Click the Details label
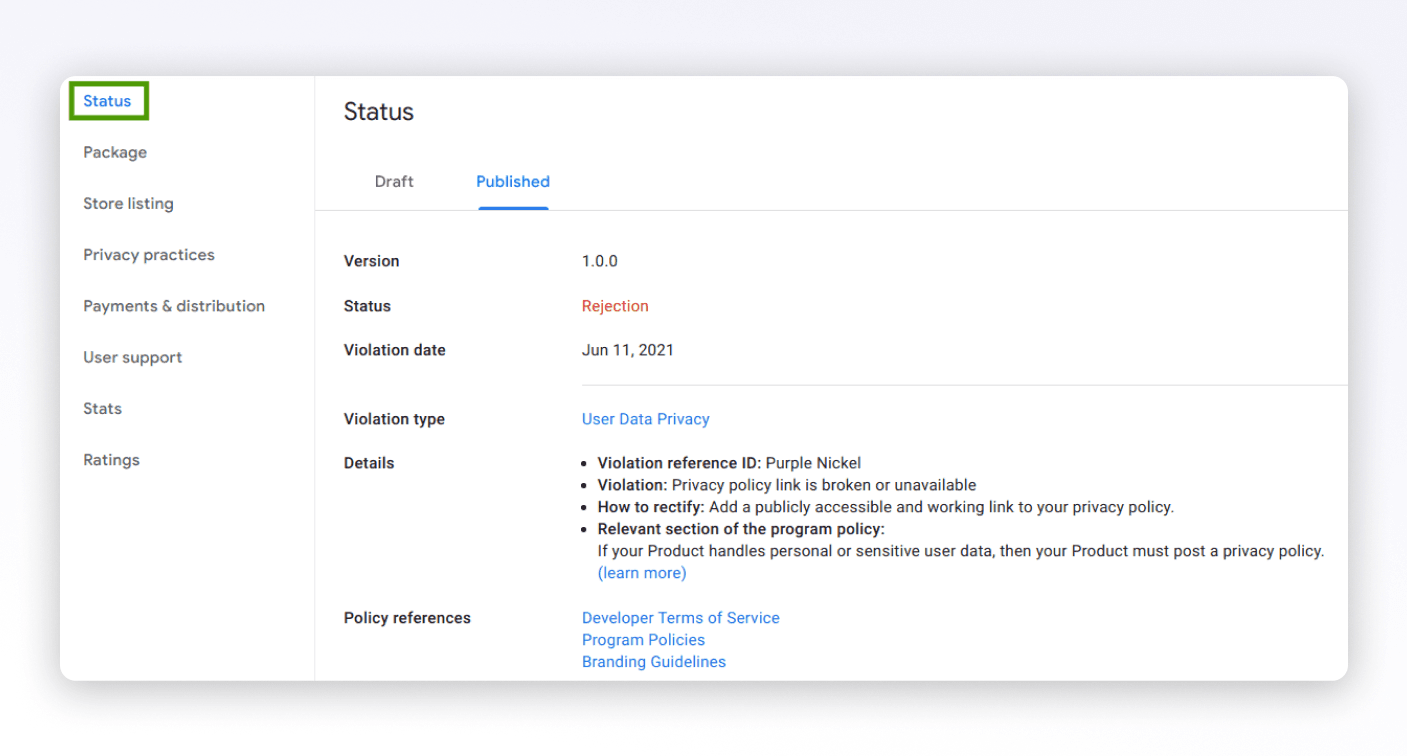Image resolution: width=1407 pixels, height=756 pixels. [x=369, y=463]
